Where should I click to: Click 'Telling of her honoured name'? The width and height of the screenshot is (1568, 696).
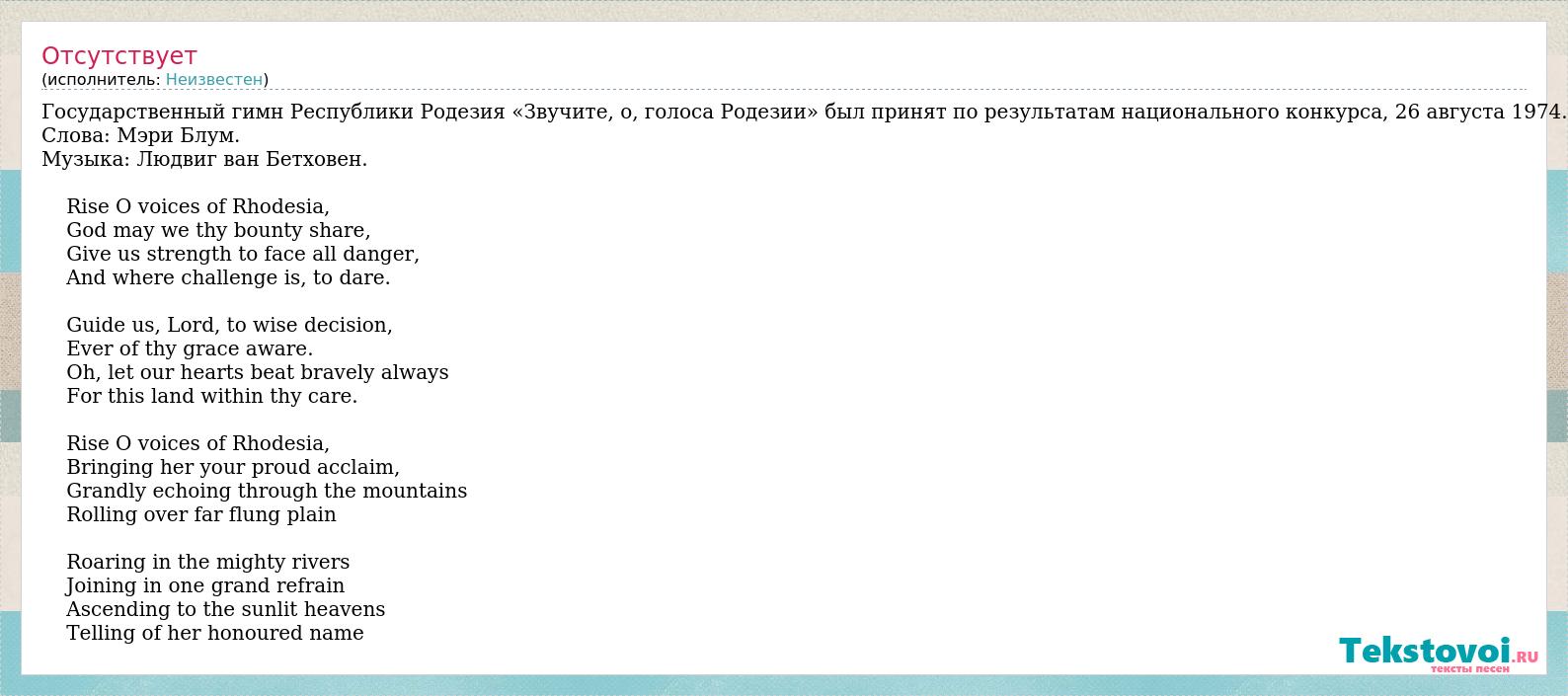[x=215, y=633]
